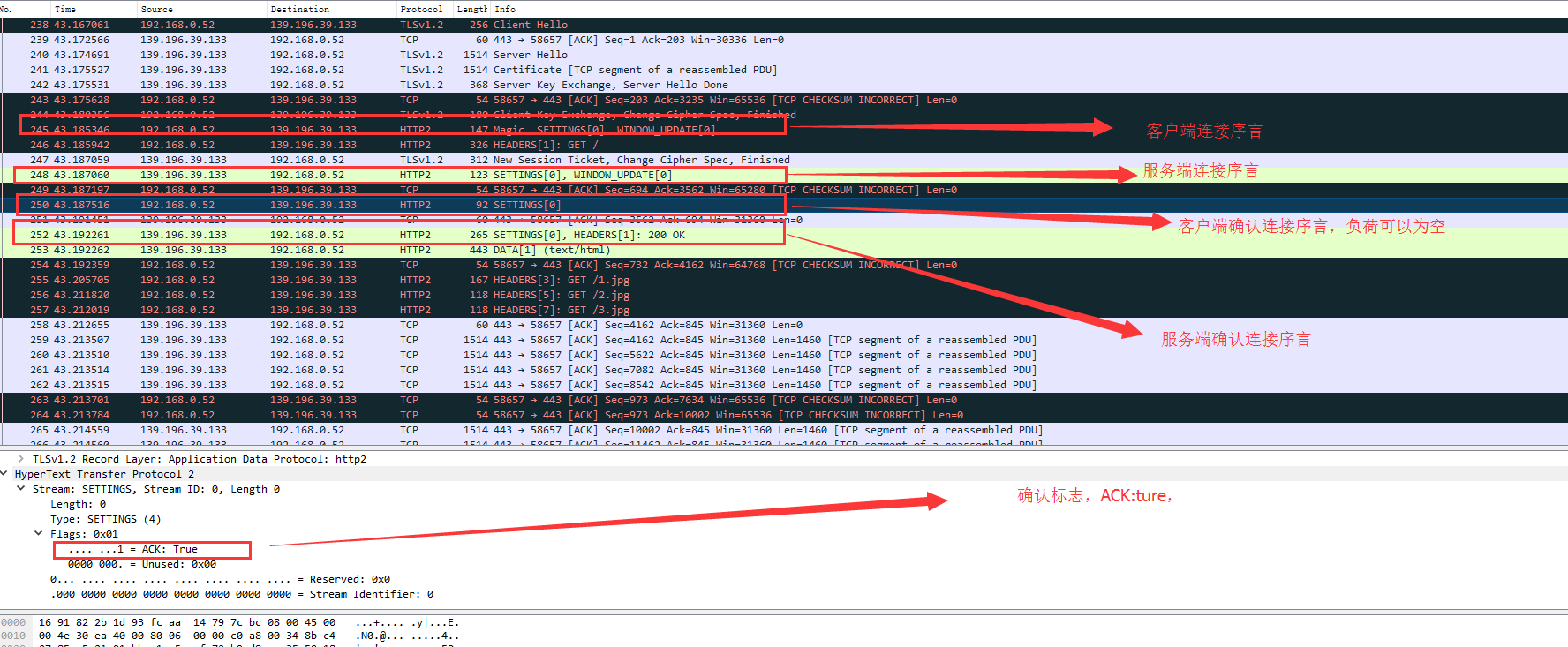1568x647 pixels.
Task: Select packet 249 ACK Seq=694 row
Action: pyautogui.click(x=784, y=190)
